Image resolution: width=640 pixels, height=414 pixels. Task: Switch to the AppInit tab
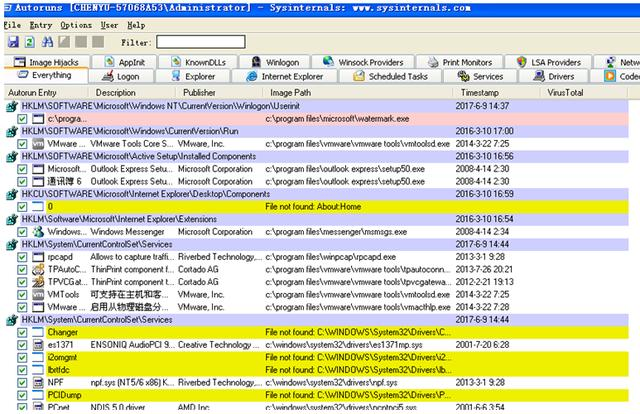coord(124,62)
